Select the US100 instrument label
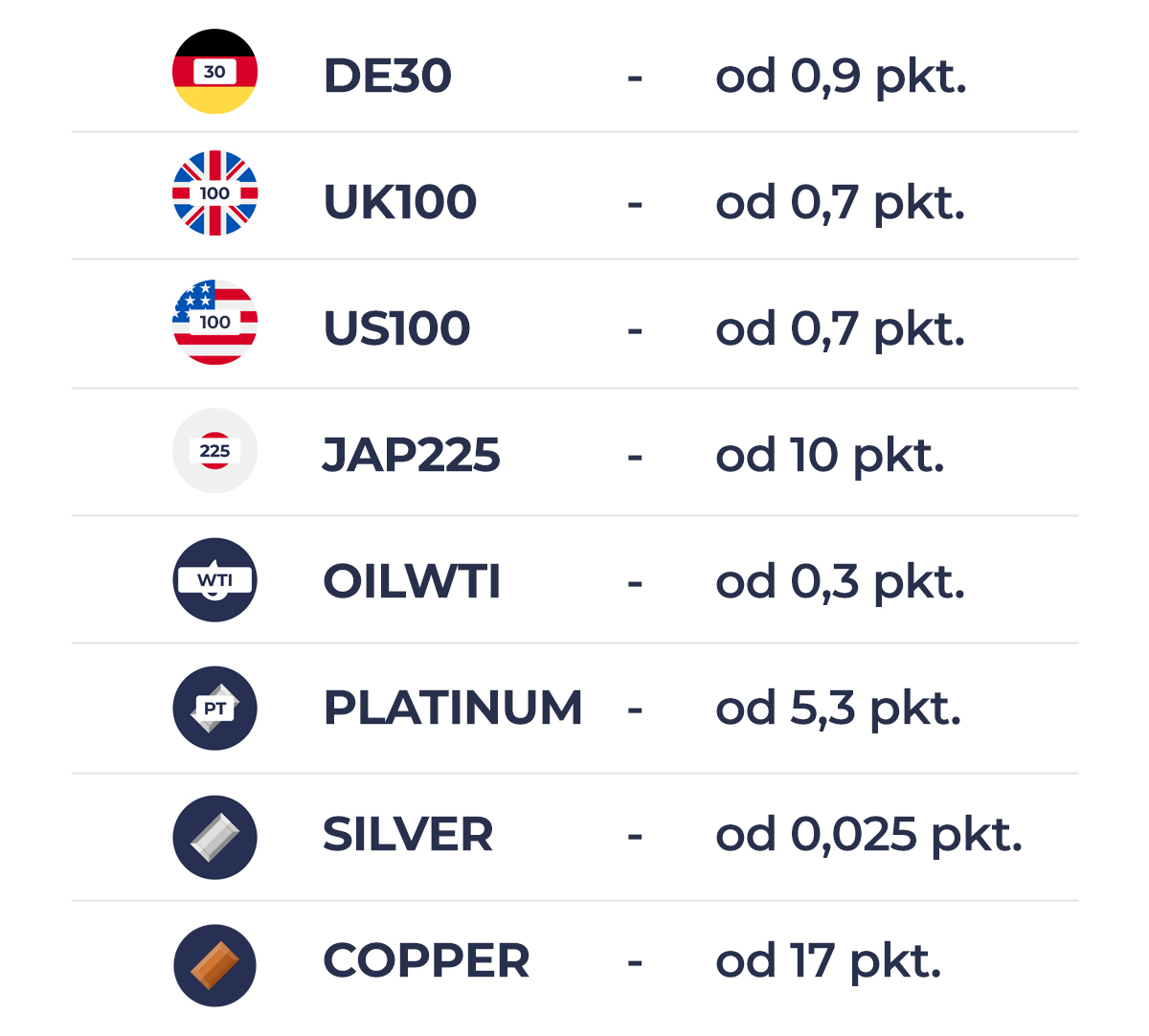The image size is (1149, 1036). click(x=397, y=328)
